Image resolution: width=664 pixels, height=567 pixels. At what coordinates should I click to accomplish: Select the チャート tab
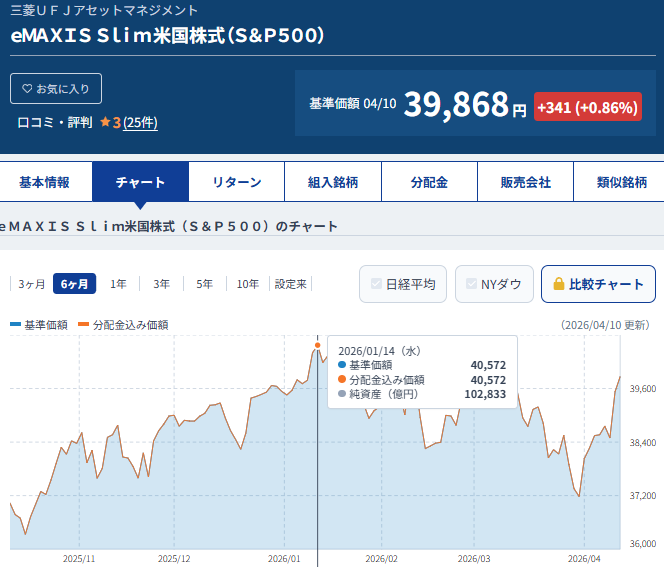141,182
